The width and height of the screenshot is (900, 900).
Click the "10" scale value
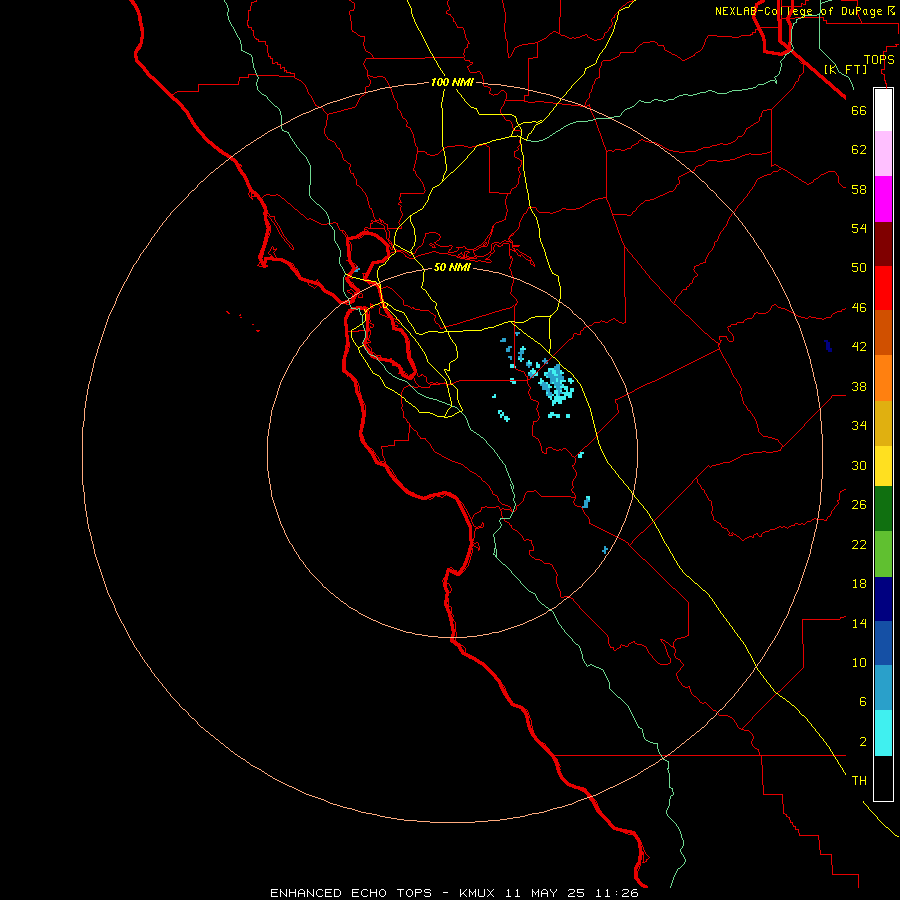coord(859,662)
